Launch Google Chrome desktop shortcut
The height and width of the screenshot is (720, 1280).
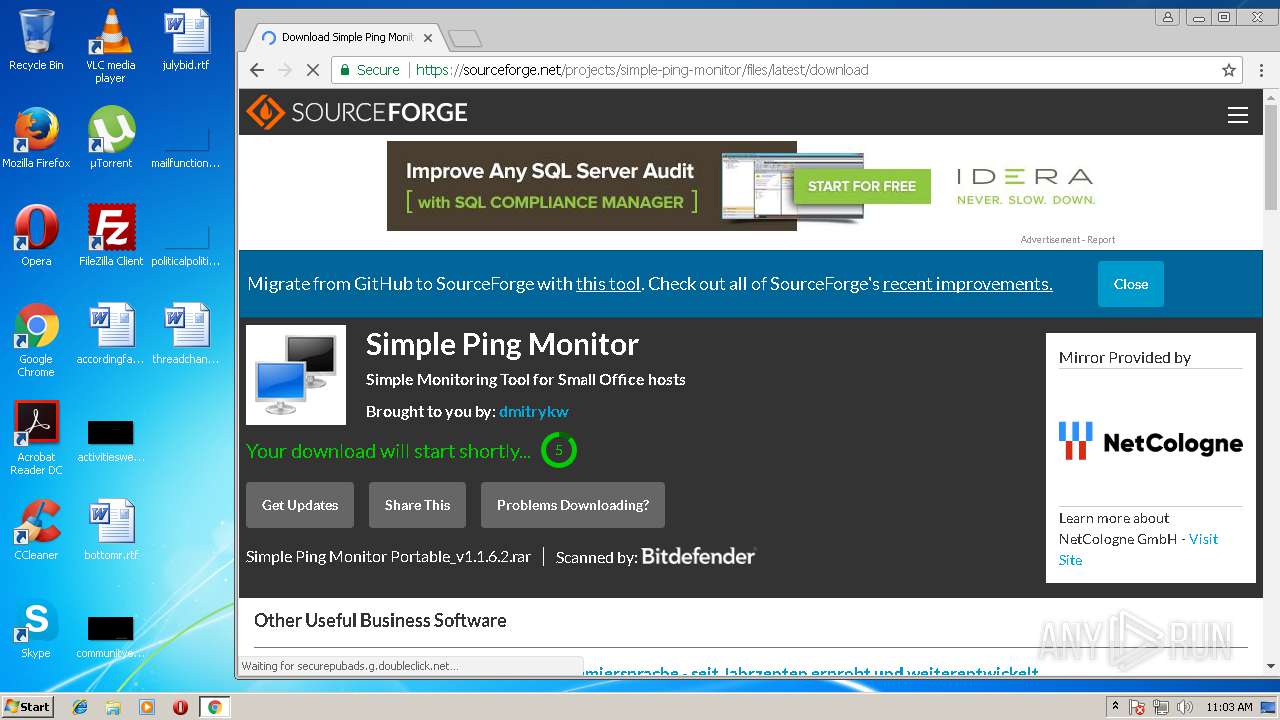(x=36, y=340)
